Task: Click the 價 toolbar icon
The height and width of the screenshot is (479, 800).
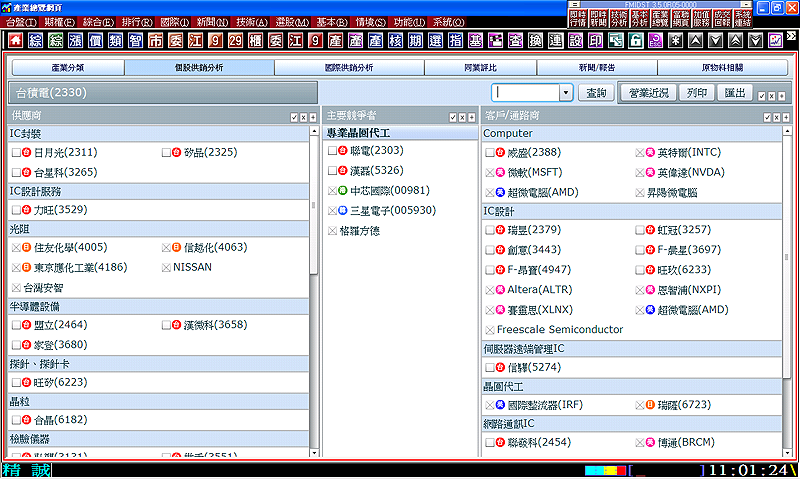Action: (x=95, y=40)
